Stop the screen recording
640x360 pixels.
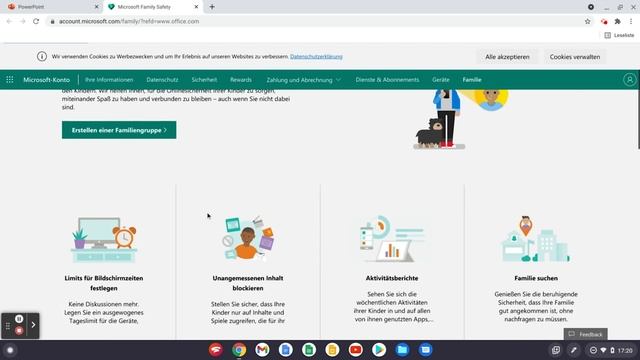click(x=19, y=331)
